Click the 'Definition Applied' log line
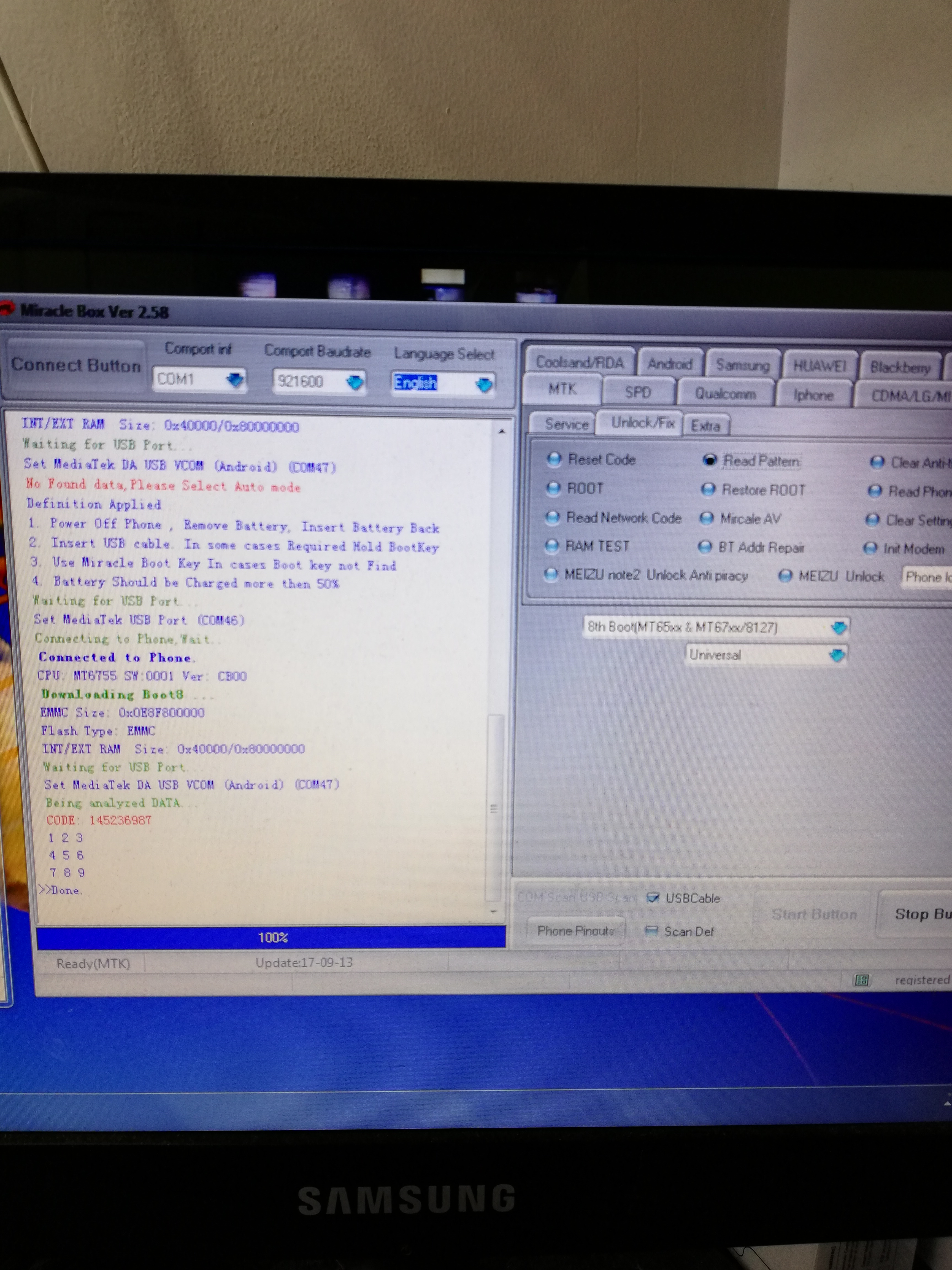This screenshot has width=952, height=1270. pos(94,504)
